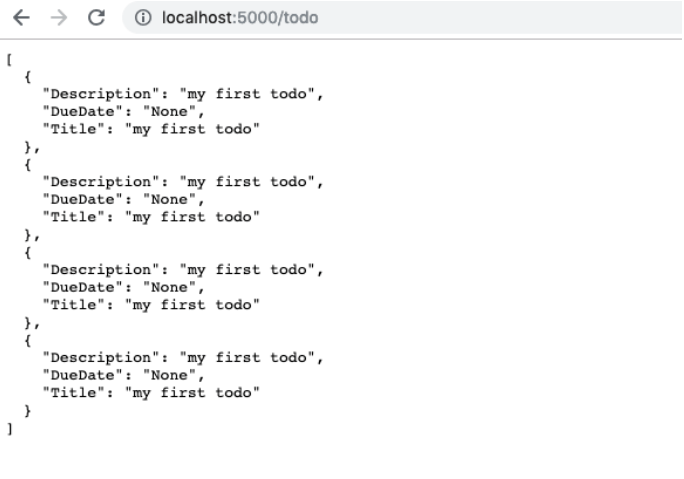The image size is (684, 479).
Task: Reload the localhost todo page
Action: (x=97, y=18)
